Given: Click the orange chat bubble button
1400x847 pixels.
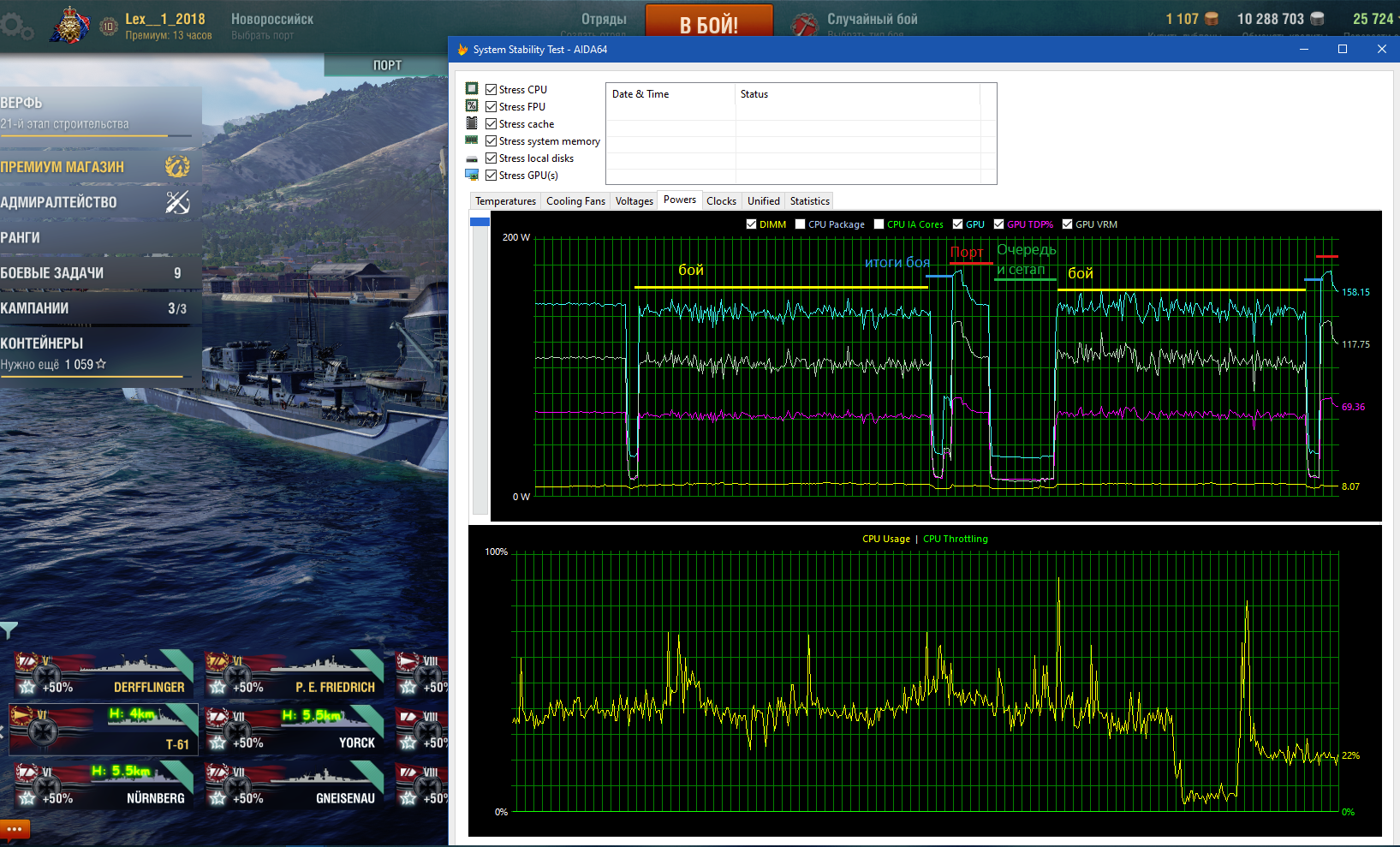Looking at the screenshot, I should tap(15, 829).
